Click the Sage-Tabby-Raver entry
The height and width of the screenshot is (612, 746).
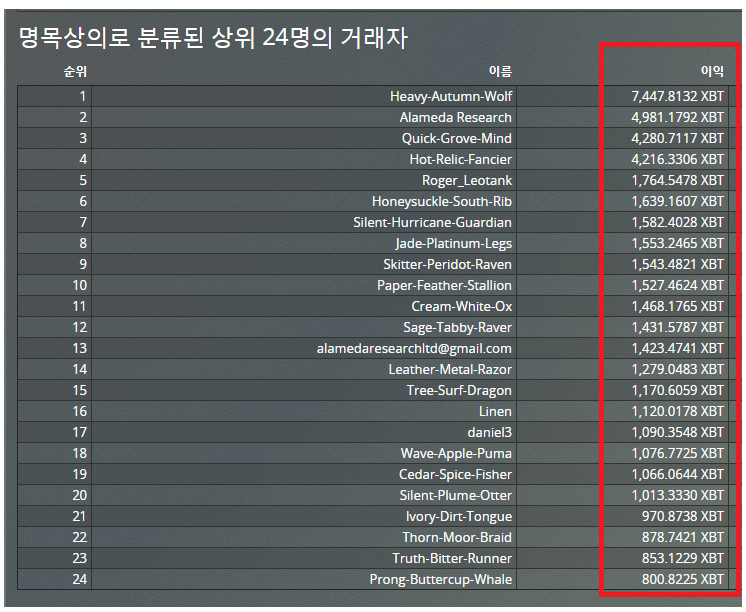(457, 327)
